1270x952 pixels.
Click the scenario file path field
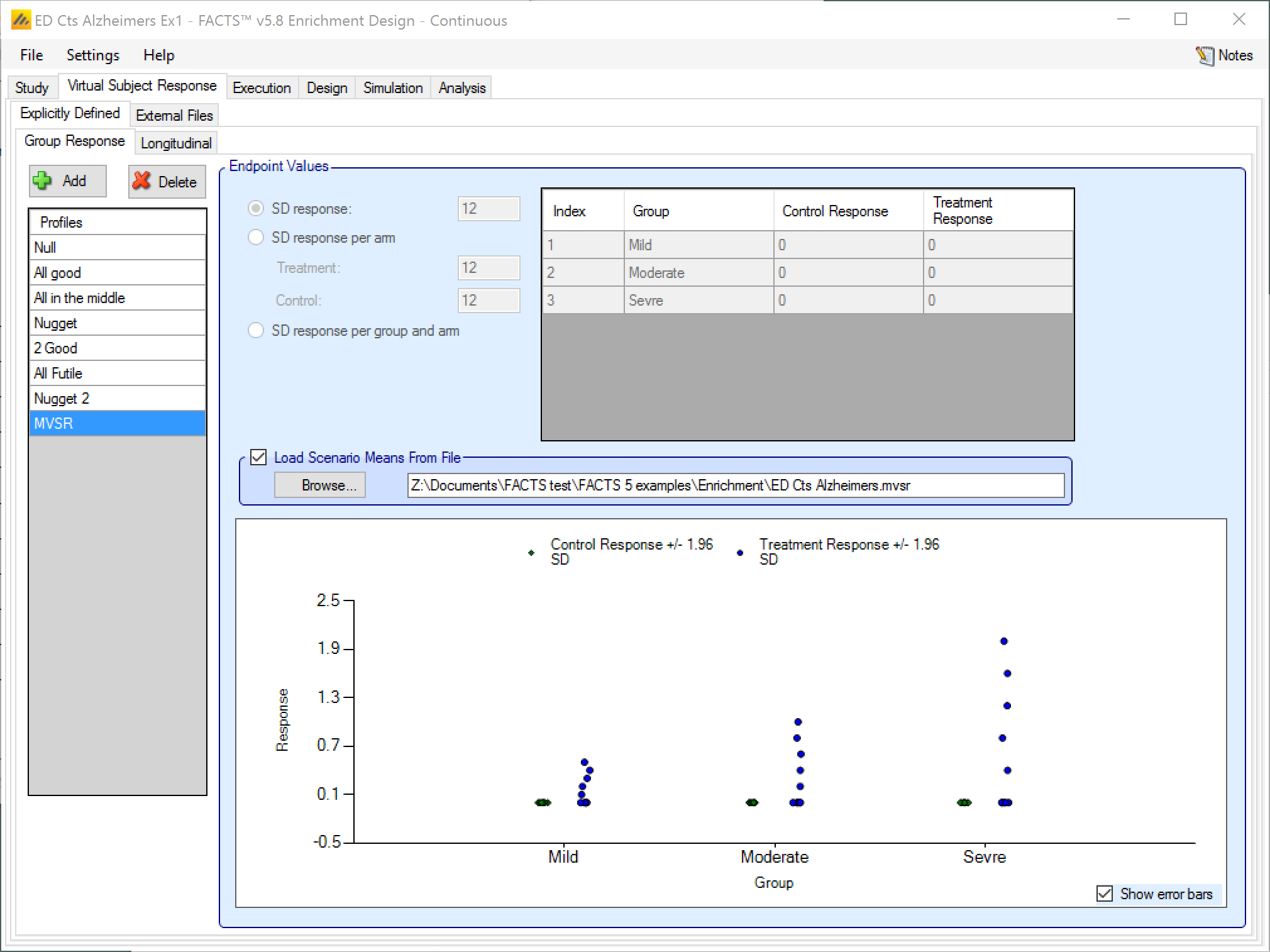coord(735,485)
